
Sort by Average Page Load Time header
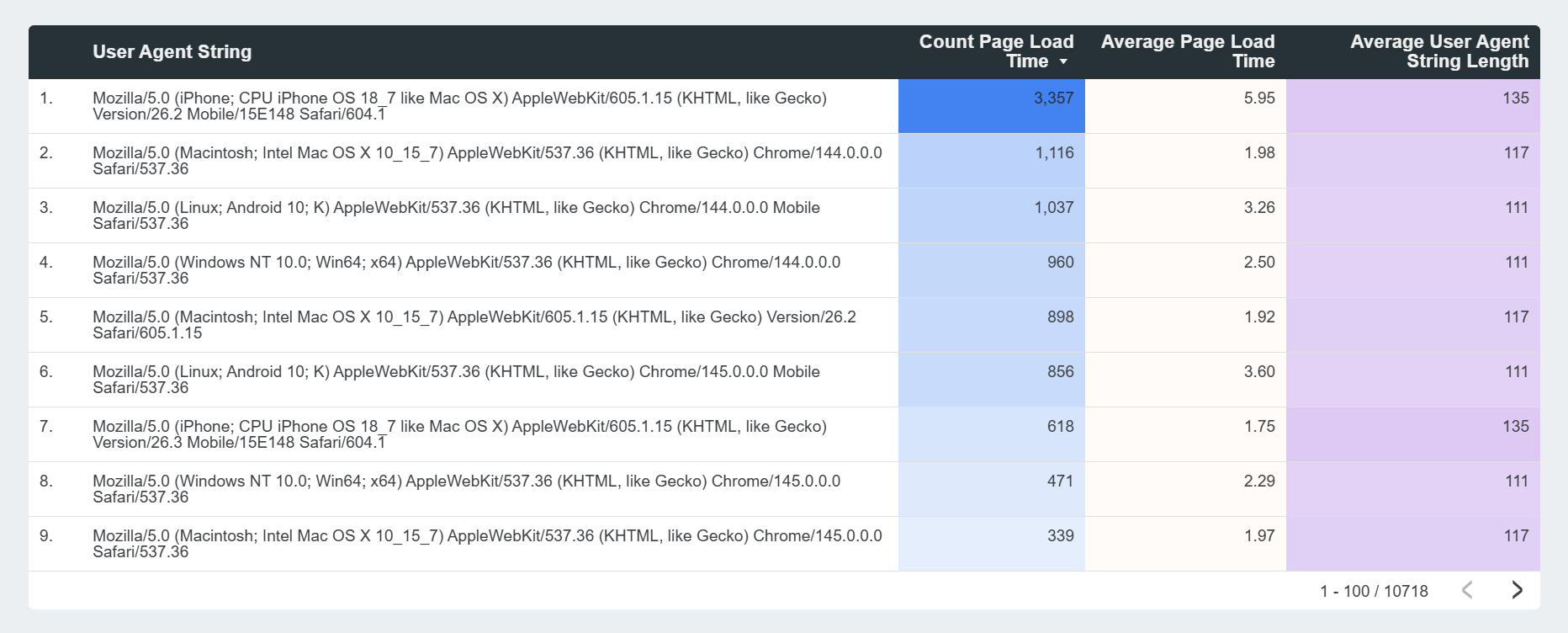[x=1188, y=51]
